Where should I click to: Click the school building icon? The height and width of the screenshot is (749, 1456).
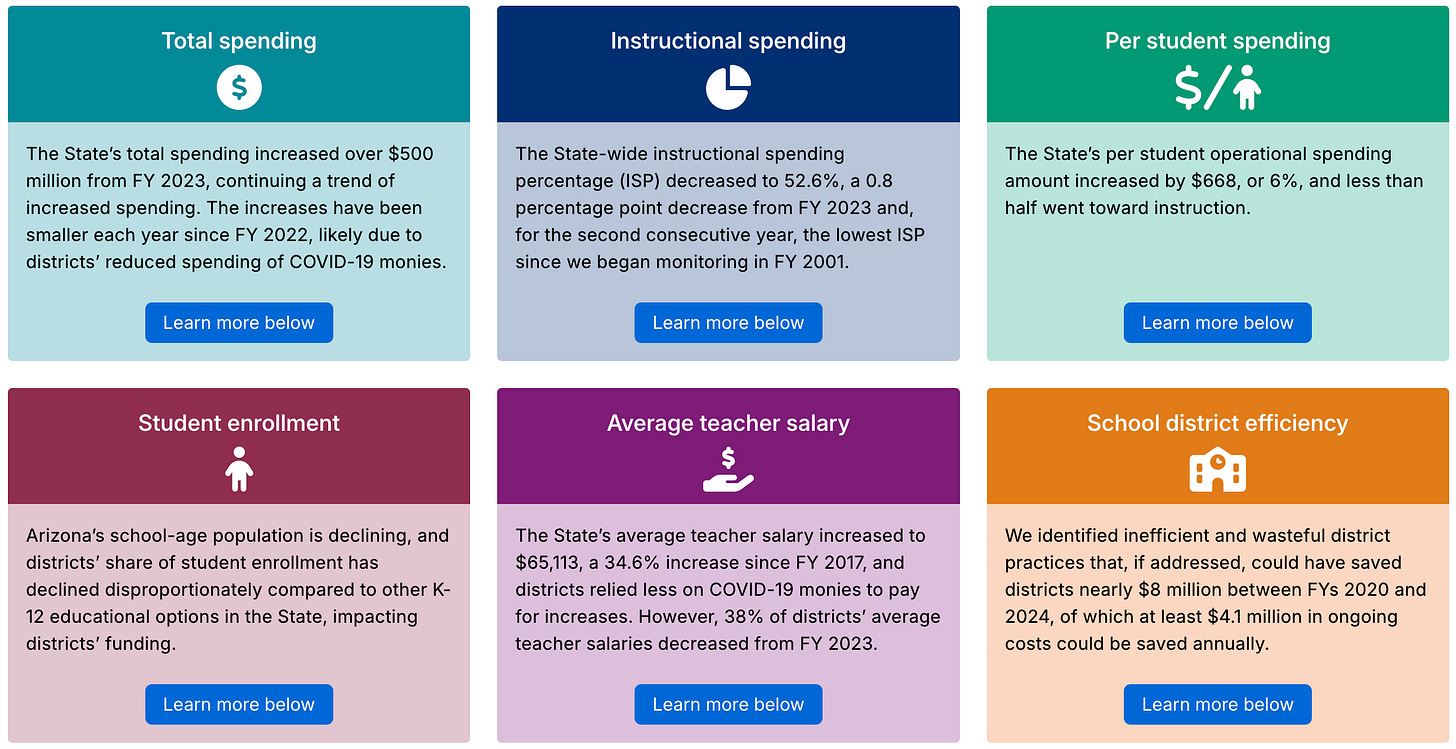pyautogui.click(x=1217, y=469)
